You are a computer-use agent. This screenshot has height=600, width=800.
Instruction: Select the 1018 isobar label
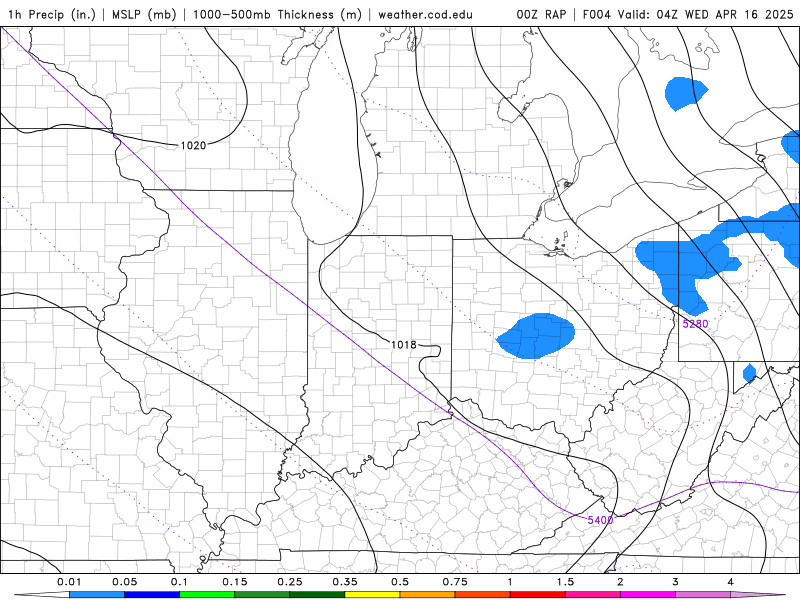(404, 345)
